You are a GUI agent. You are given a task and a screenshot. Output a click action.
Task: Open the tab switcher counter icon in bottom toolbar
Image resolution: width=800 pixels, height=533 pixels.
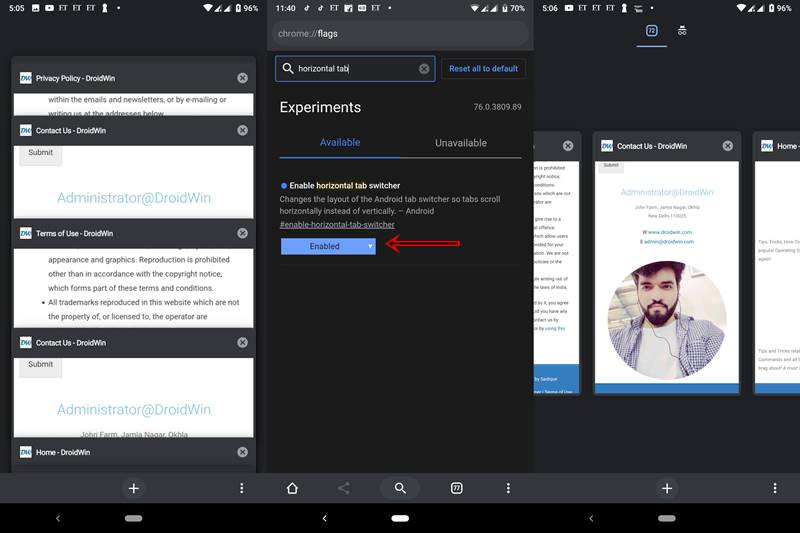coord(457,488)
